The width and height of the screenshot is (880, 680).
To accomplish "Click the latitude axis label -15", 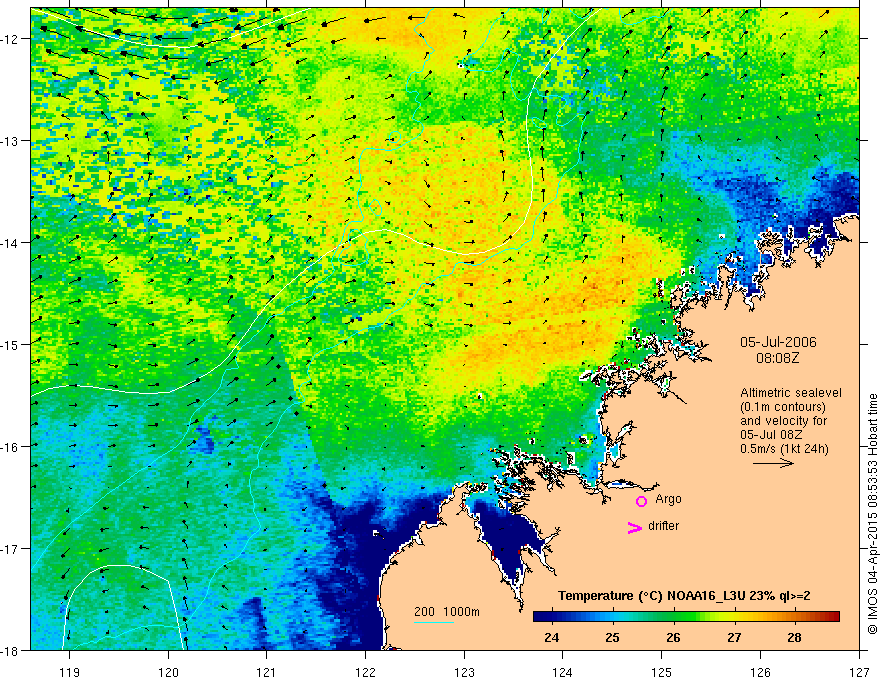I will click(10, 344).
